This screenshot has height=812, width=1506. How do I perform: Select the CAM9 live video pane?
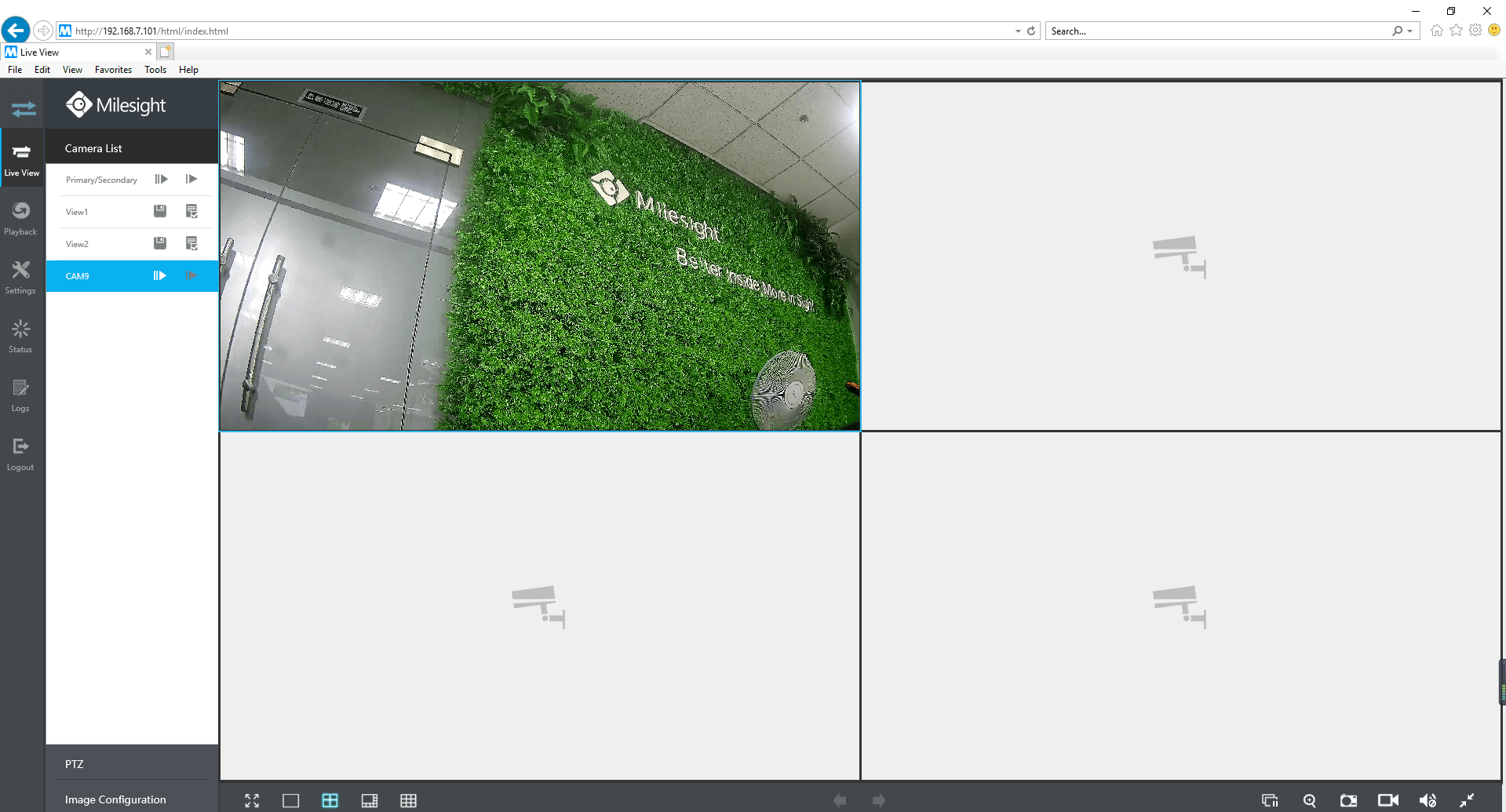[540, 256]
